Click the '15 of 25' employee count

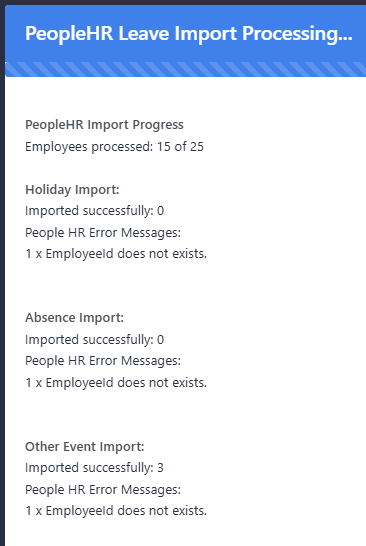coord(180,147)
